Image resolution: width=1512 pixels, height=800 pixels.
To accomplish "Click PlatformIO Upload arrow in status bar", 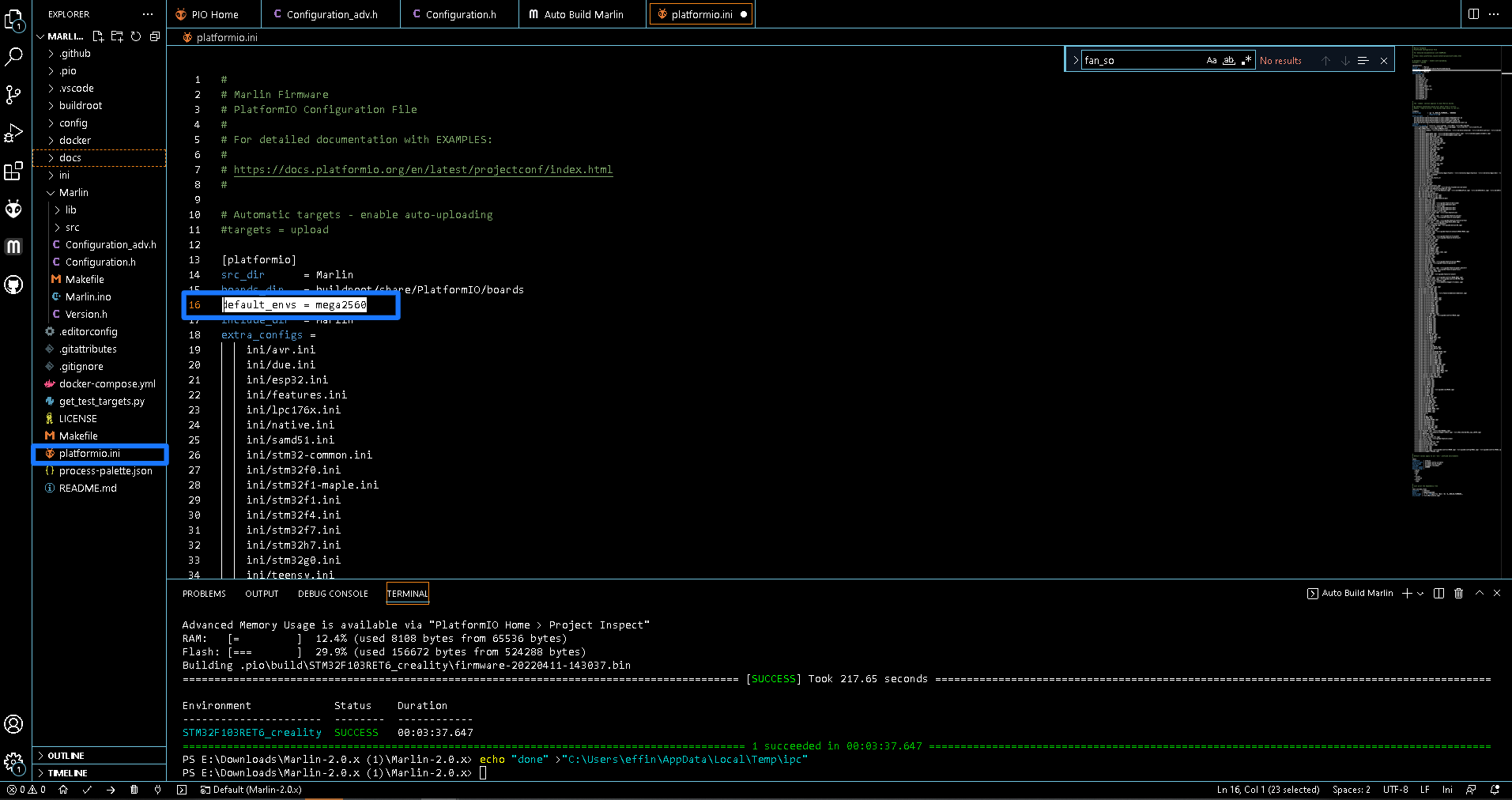I will [x=111, y=790].
